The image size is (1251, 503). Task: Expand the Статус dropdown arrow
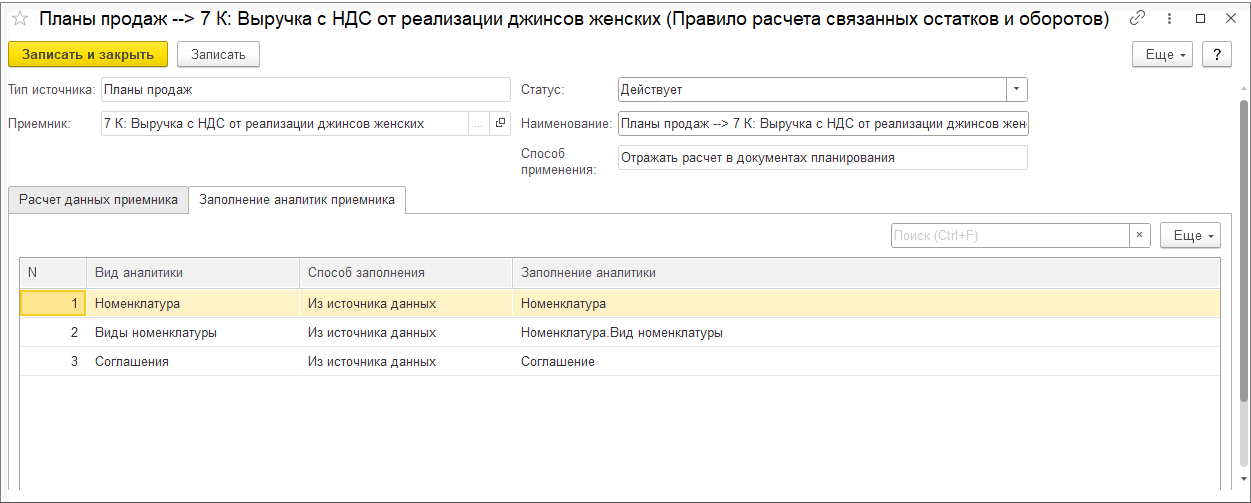pyautogui.click(x=1016, y=89)
